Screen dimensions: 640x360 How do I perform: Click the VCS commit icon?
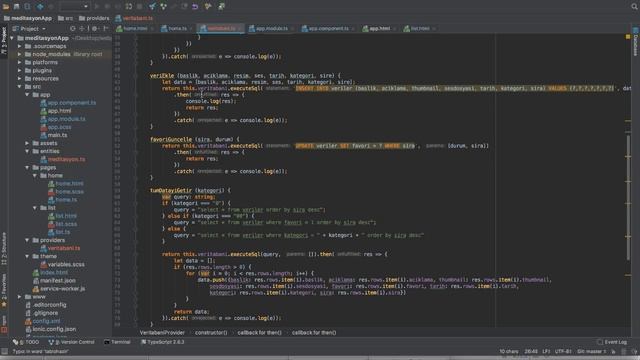(x=163, y=7)
